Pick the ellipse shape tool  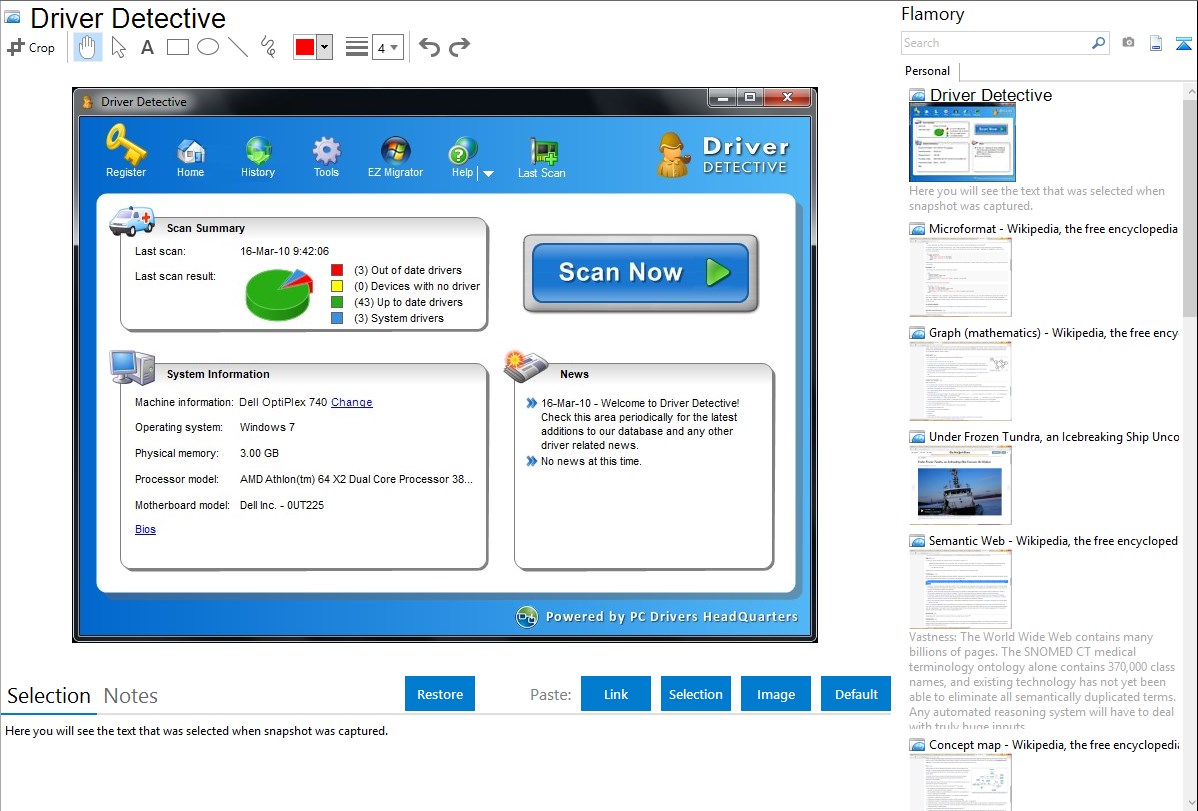pyautogui.click(x=208, y=47)
